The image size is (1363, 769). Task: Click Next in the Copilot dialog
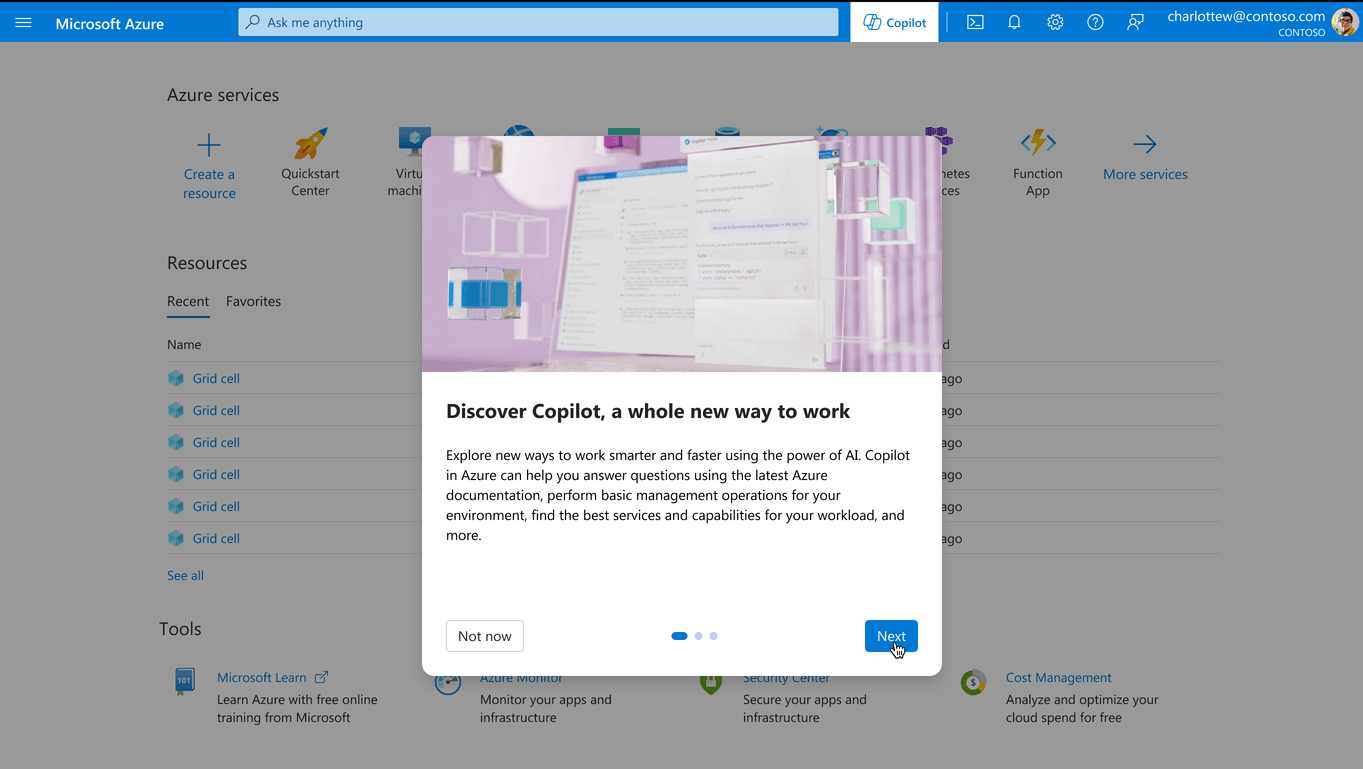[x=890, y=635]
